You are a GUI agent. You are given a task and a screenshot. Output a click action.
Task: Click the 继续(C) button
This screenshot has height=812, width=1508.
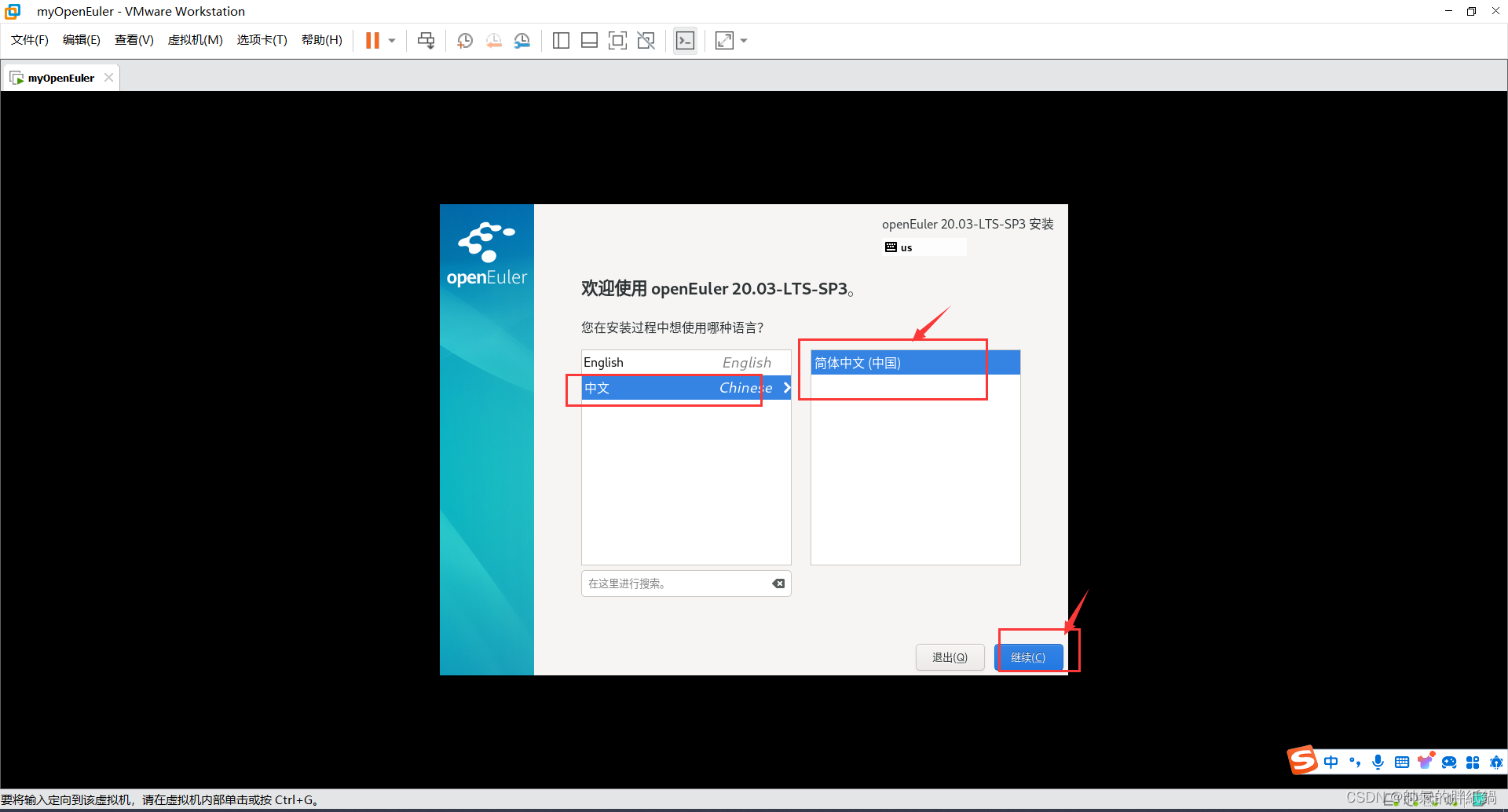coord(1028,657)
